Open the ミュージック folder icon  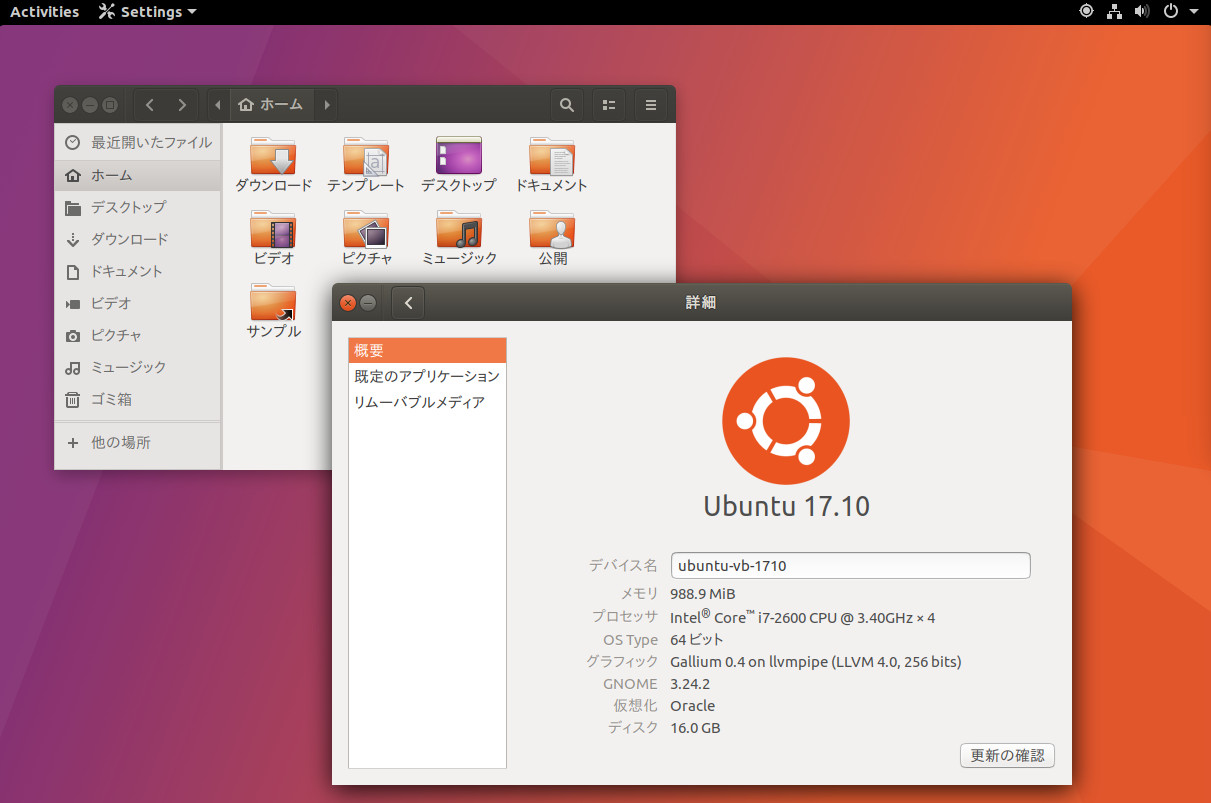click(459, 230)
